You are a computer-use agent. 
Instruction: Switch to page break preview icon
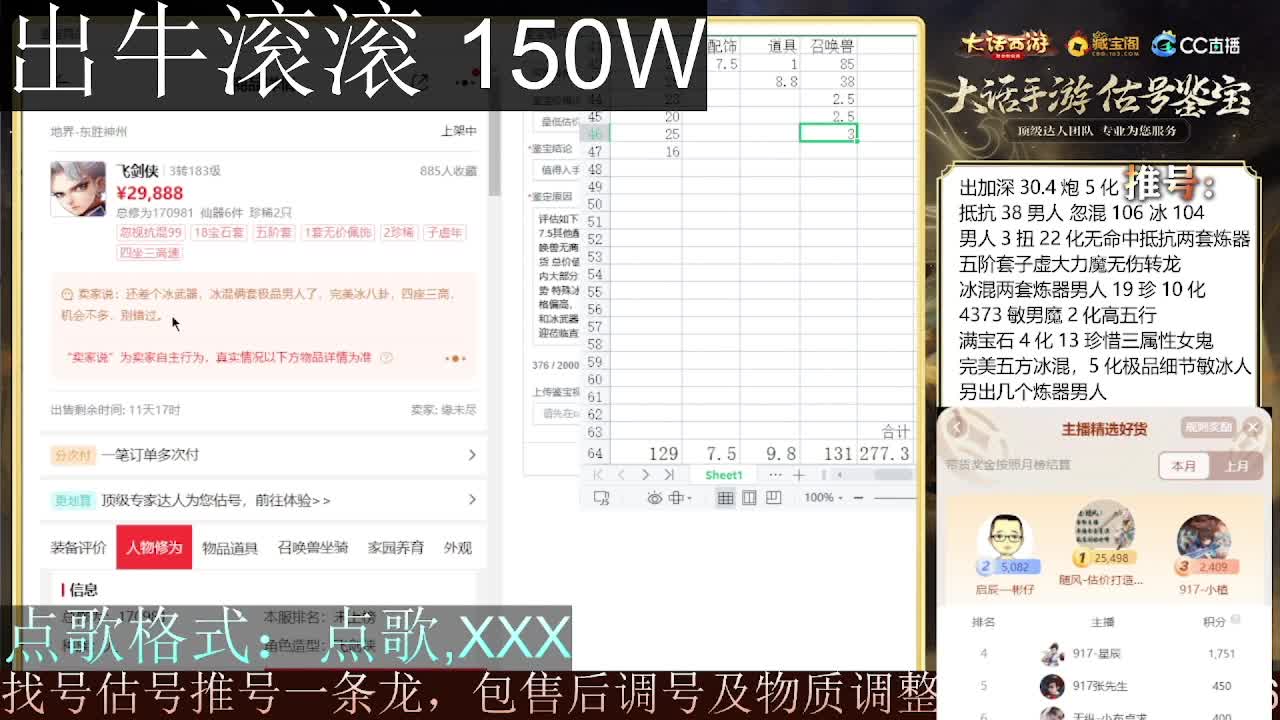click(749, 498)
